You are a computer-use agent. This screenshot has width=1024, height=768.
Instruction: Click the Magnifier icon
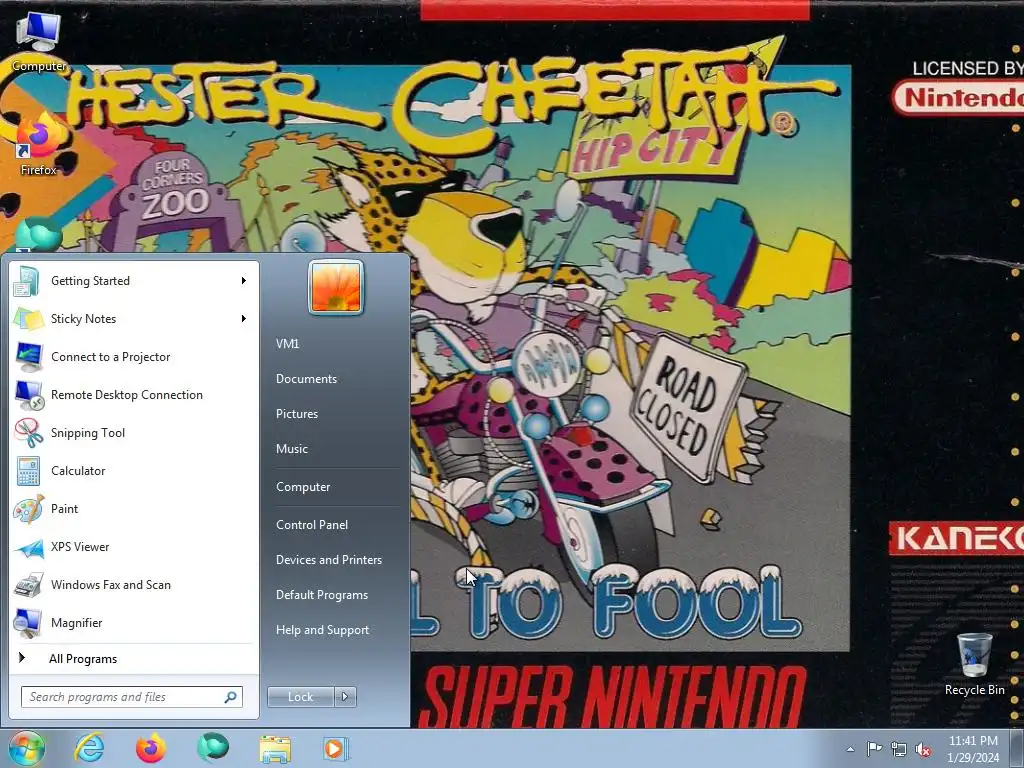(28, 623)
